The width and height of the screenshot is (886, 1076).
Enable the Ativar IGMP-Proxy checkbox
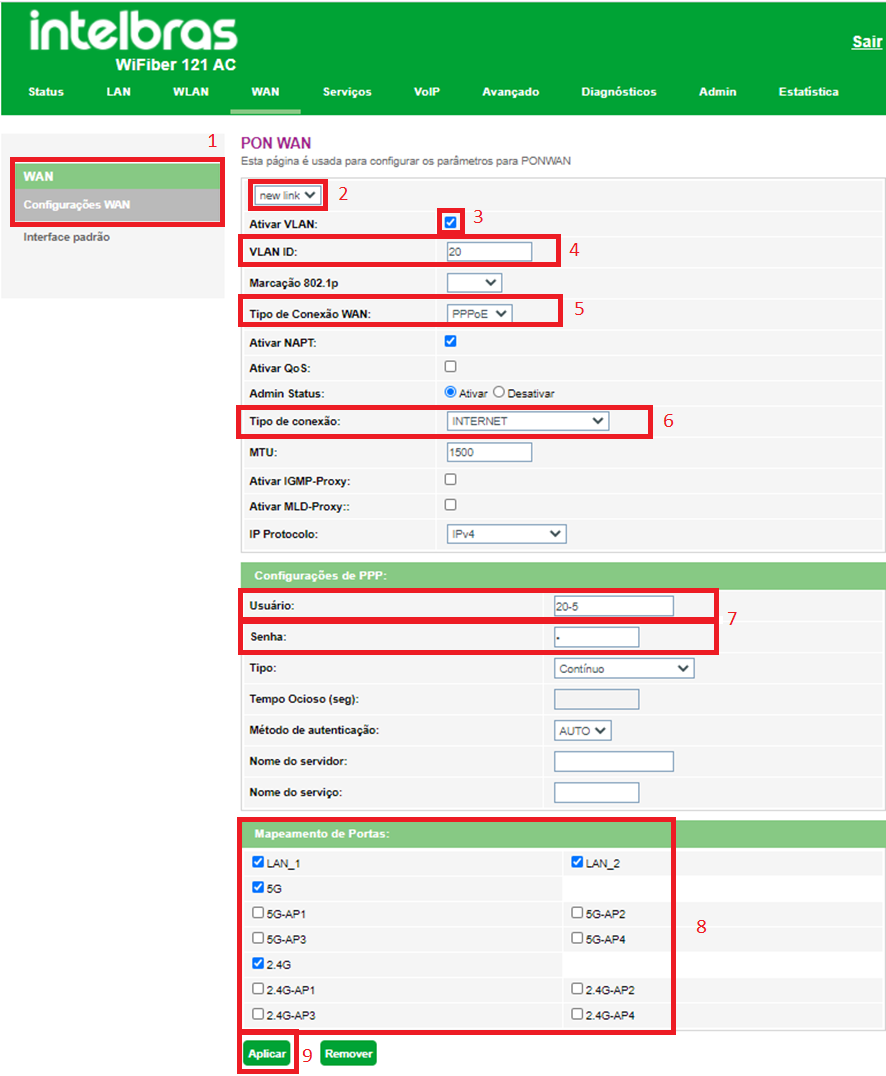[x=450, y=480]
